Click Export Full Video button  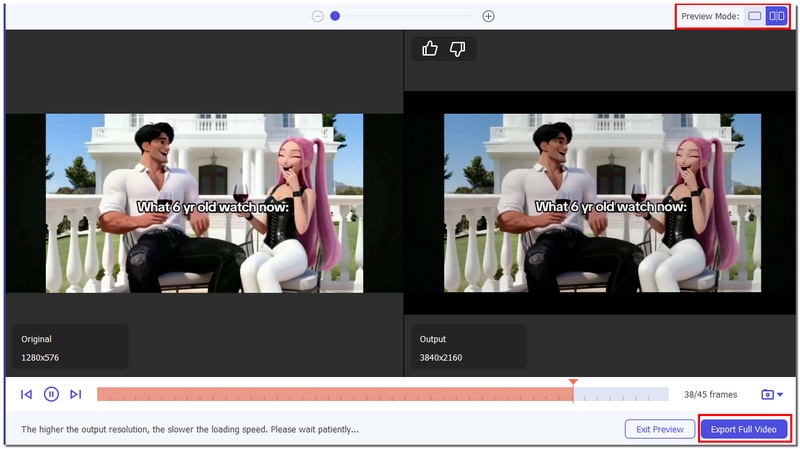(x=745, y=429)
